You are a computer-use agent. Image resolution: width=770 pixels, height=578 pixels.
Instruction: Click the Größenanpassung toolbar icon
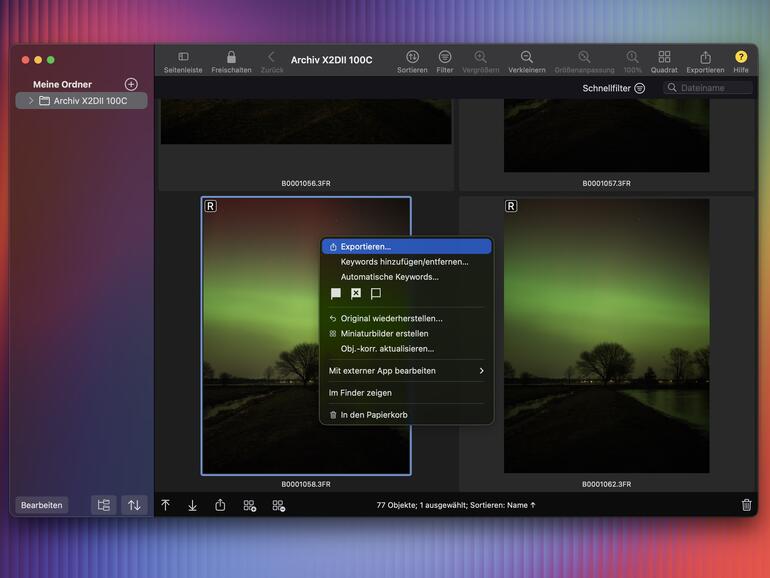[584, 57]
